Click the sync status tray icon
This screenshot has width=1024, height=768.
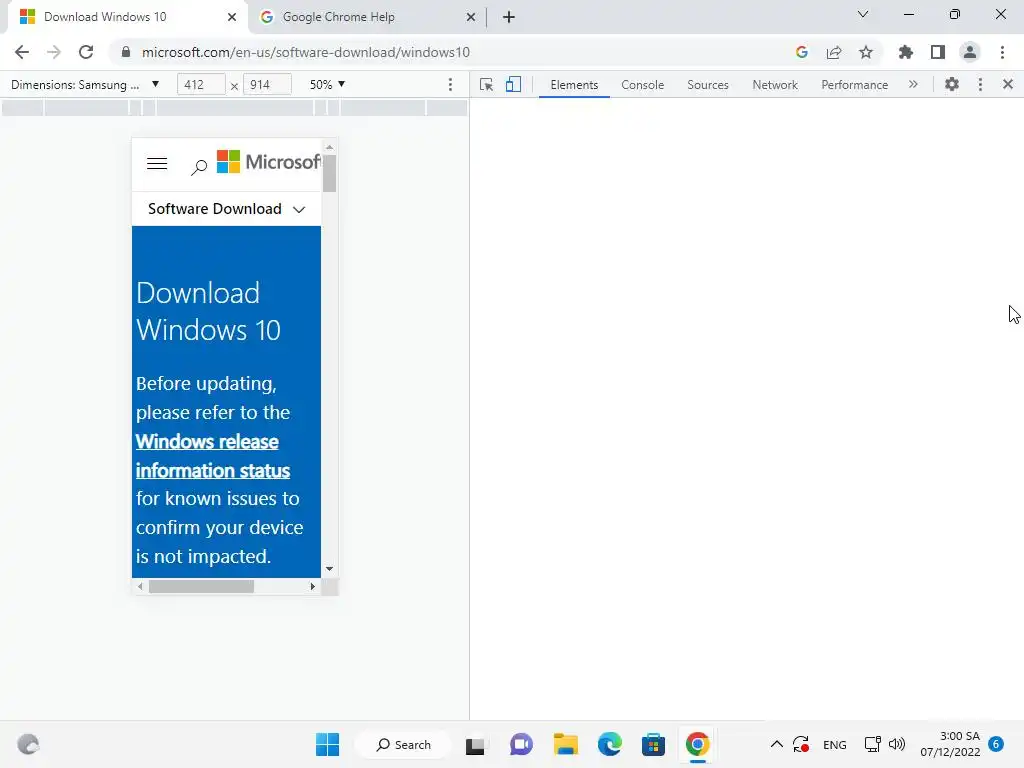[x=801, y=744]
